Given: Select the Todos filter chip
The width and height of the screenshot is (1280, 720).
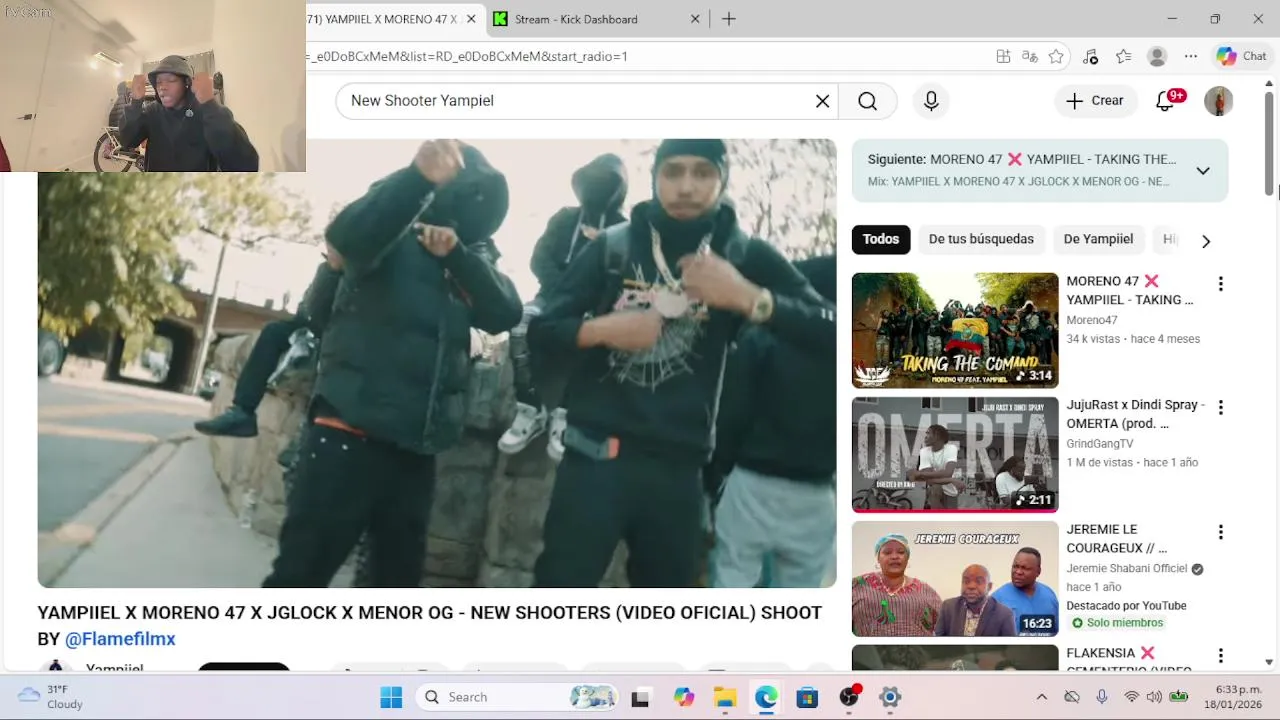Looking at the screenshot, I should 881,239.
